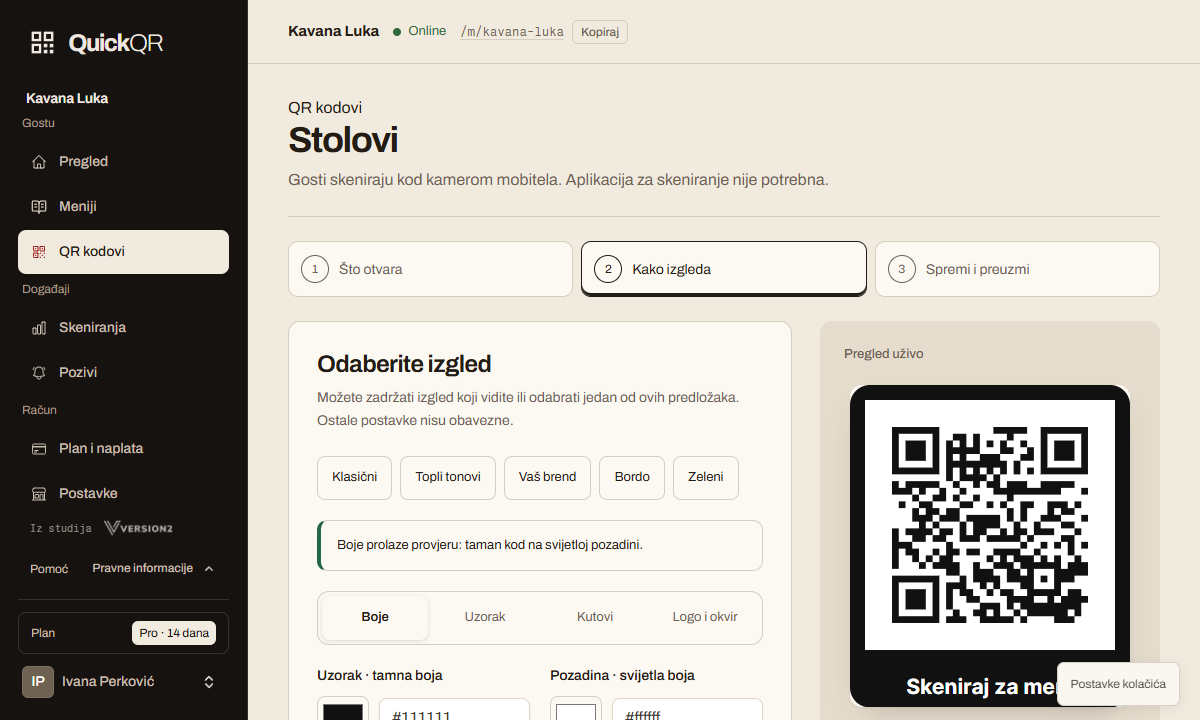Open the Version2 studio logo link
Viewport: 1200px width, 720px height.
point(138,528)
